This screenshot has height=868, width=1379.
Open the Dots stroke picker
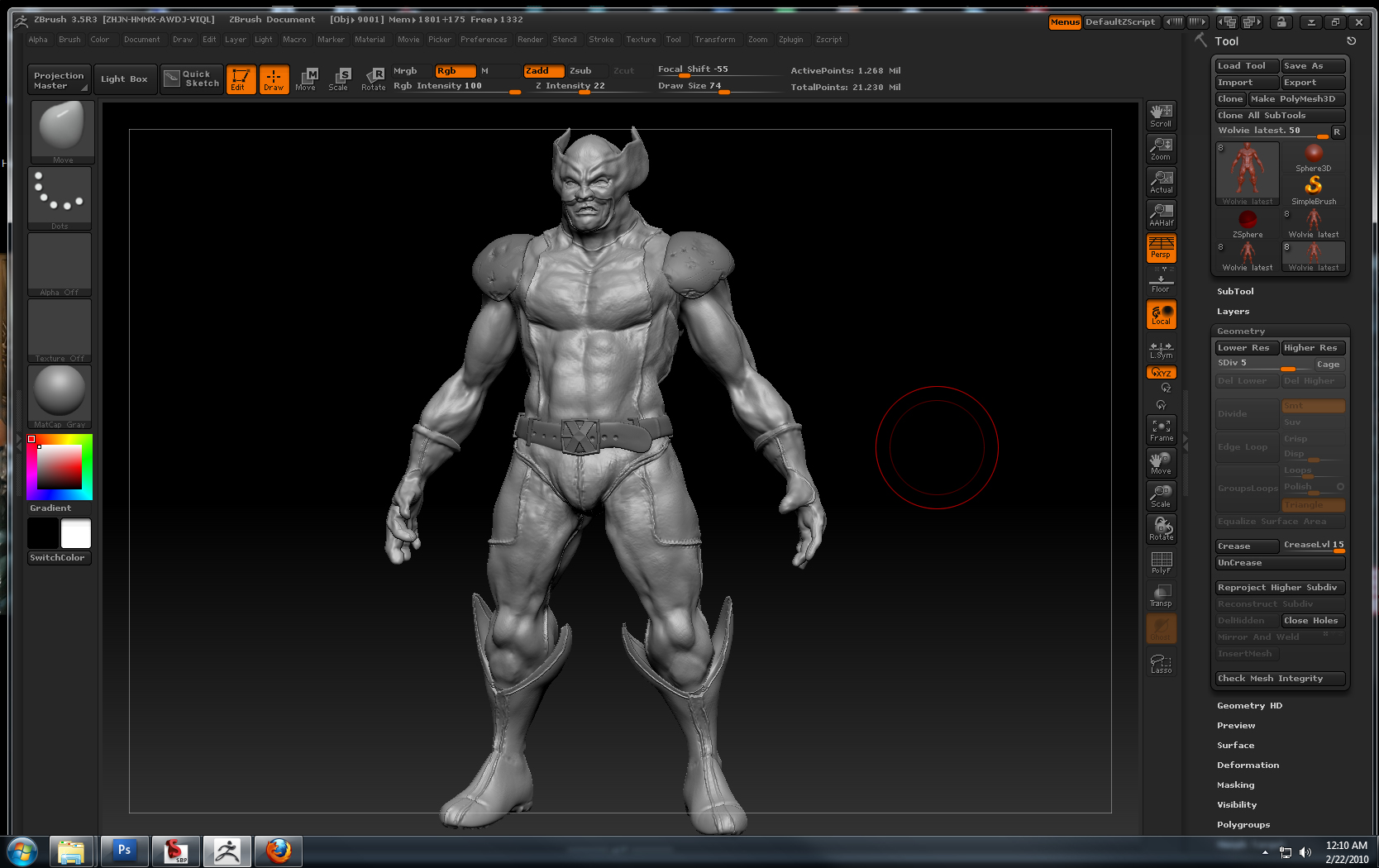(x=60, y=198)
